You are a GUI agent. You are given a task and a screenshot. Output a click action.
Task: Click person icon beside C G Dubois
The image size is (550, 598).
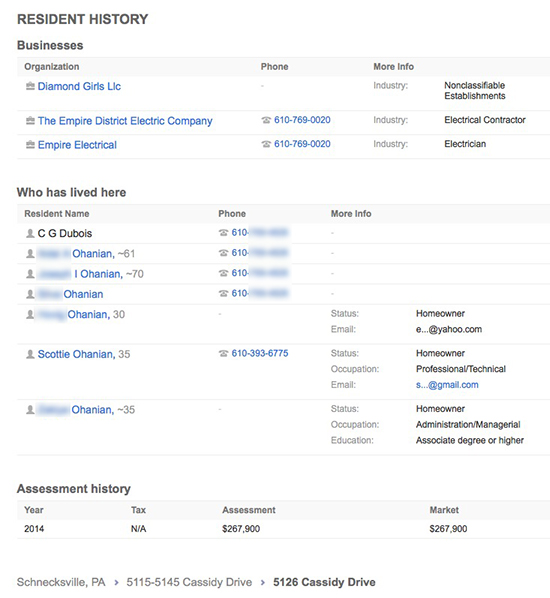point(30,233)
